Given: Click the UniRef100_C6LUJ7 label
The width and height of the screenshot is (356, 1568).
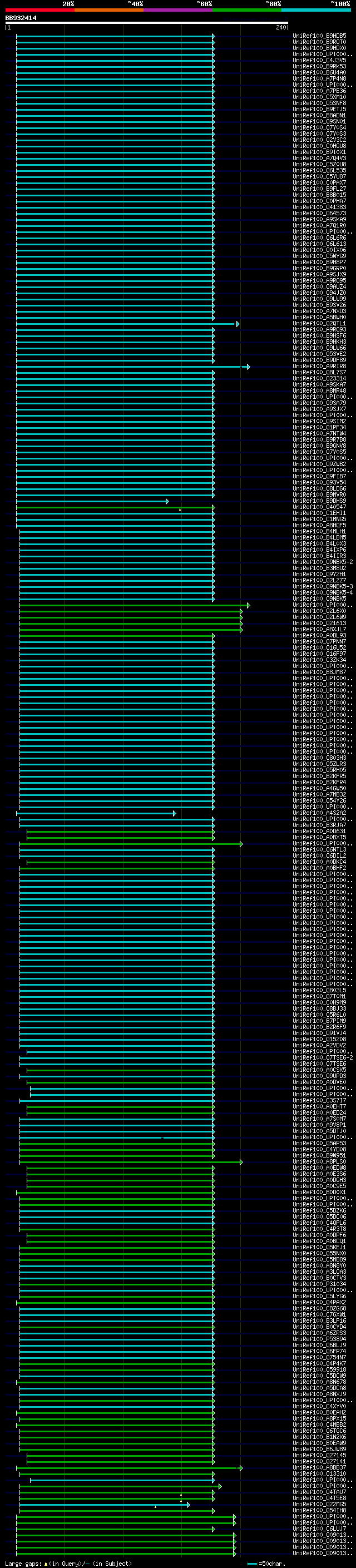Looking at the screenshot, I should pyautogui.click(x=319, y=1529).
